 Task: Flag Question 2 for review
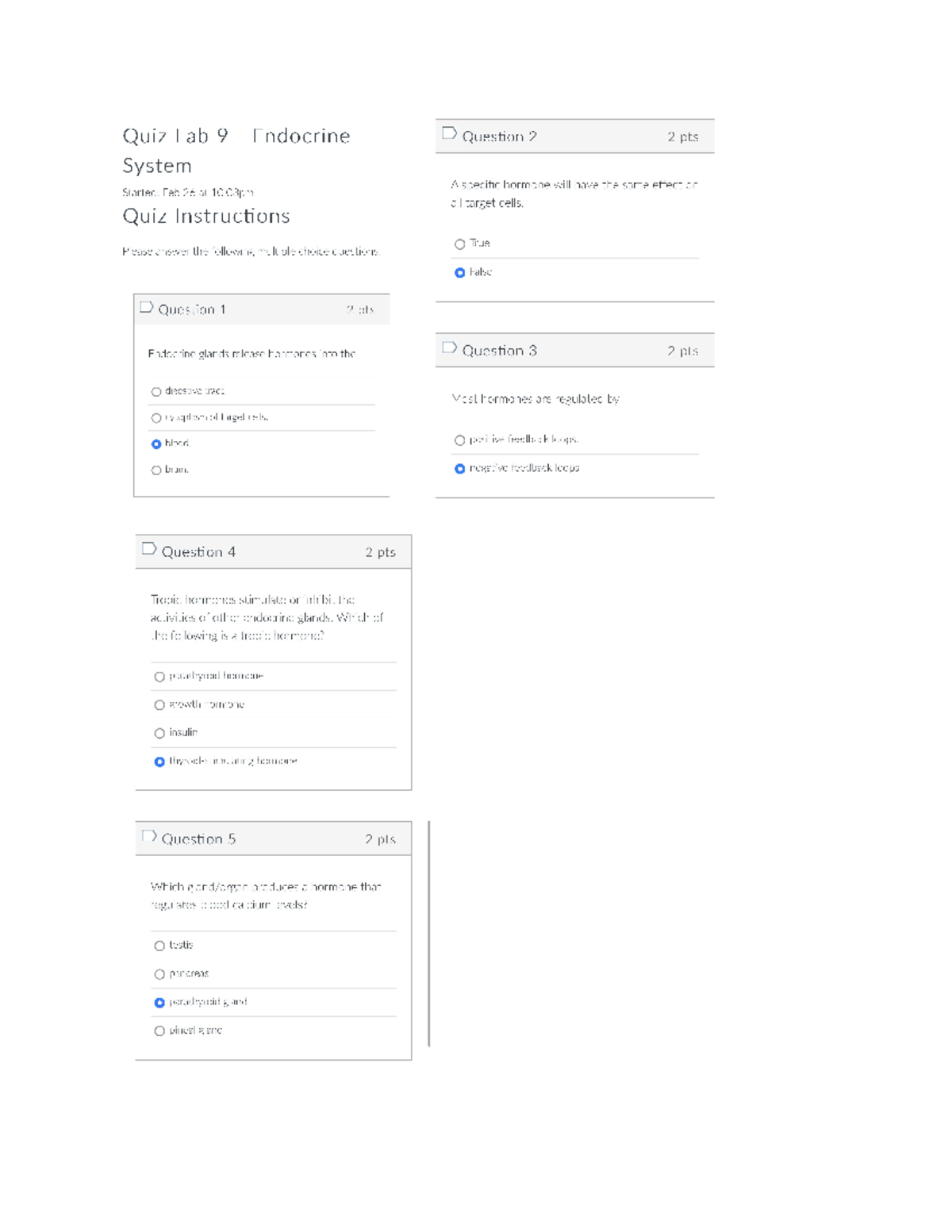pyautogui.click(x=449, y=133)
